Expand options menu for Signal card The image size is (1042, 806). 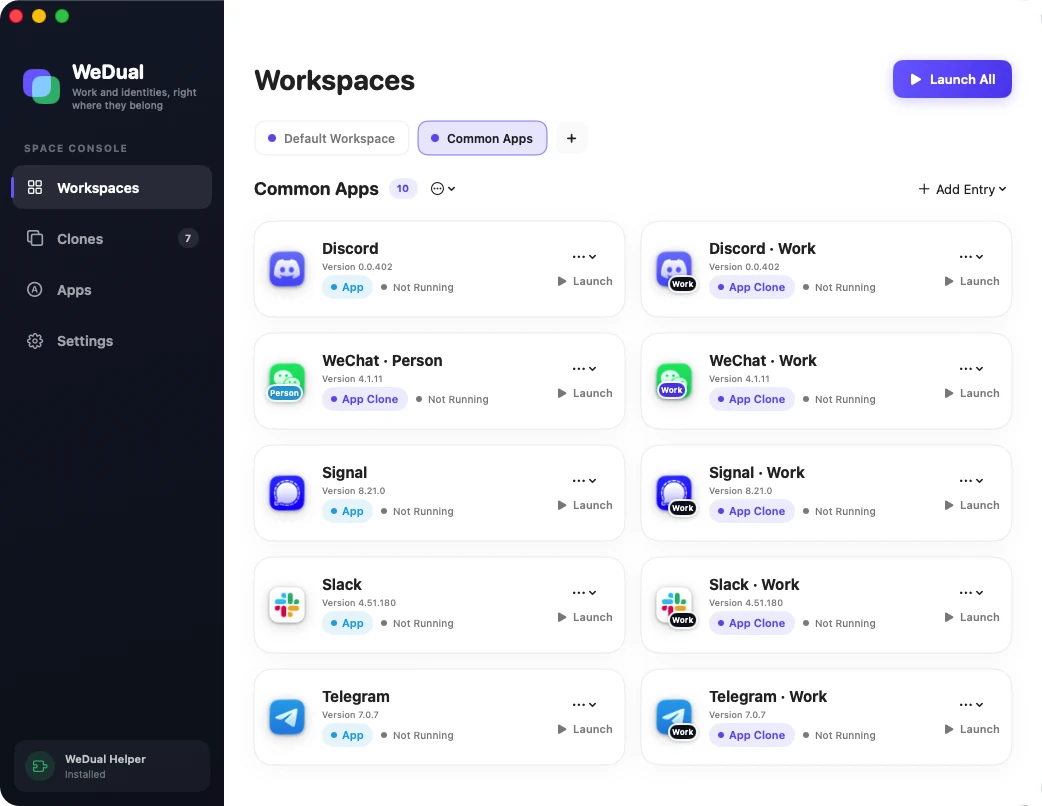coord(584,480)
